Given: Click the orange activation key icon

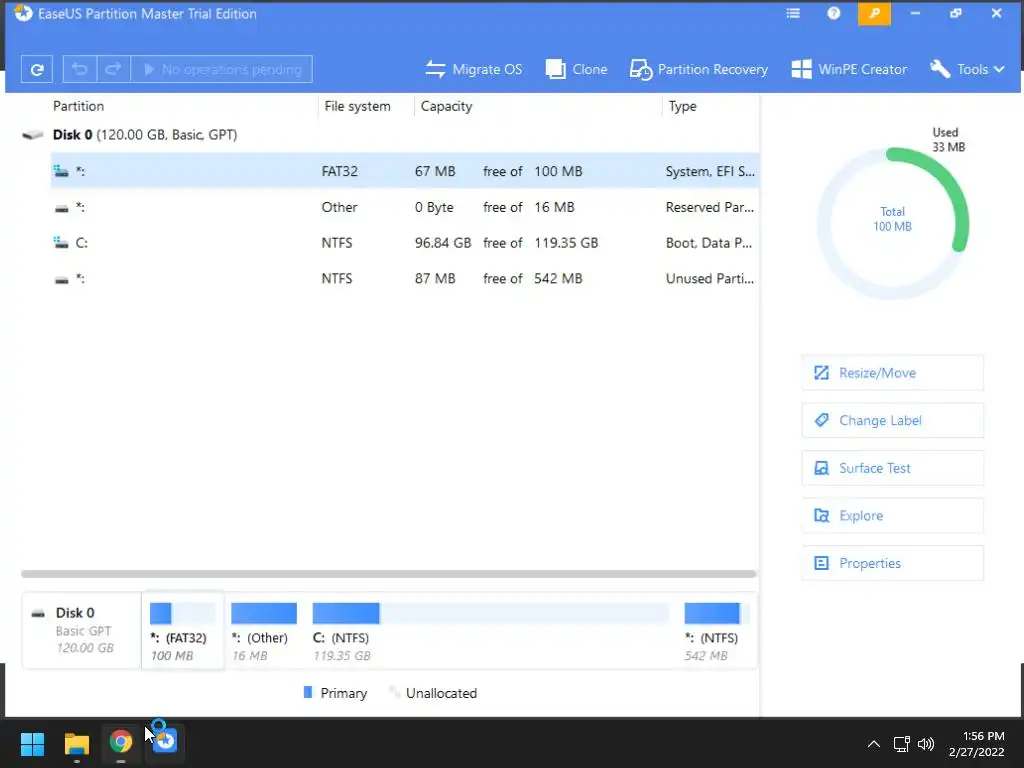Looking at the screenshot, I should pyautogui.click(x=874, y=13).
